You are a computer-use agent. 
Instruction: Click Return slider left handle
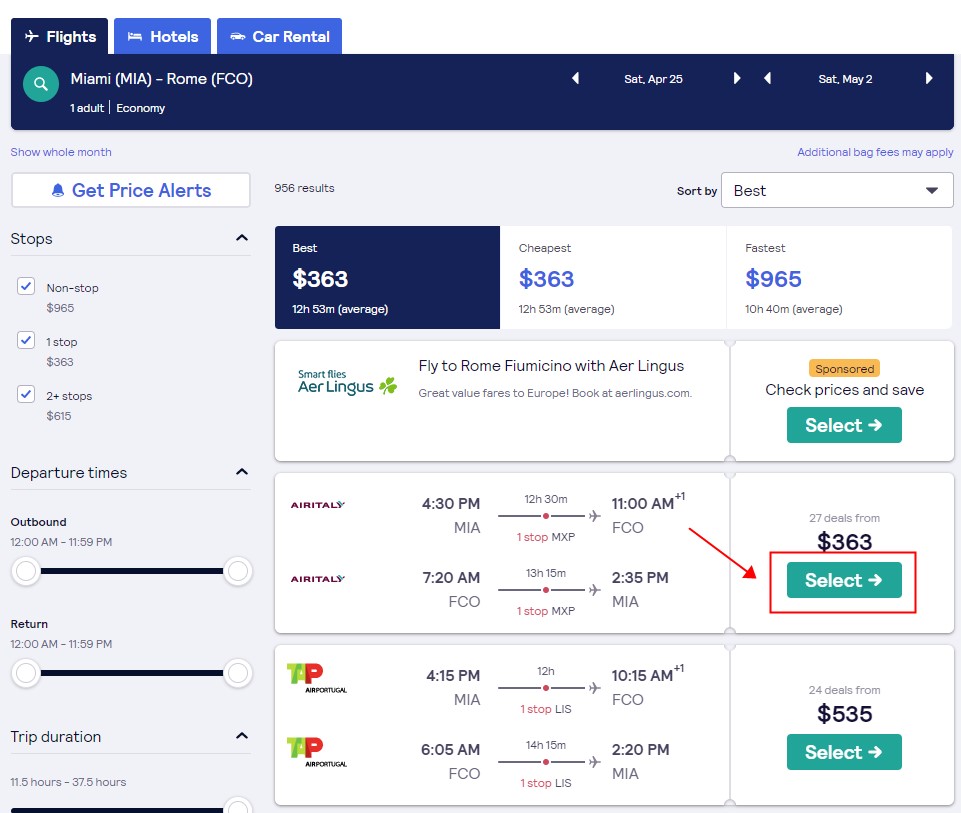[x=26, y=673]
